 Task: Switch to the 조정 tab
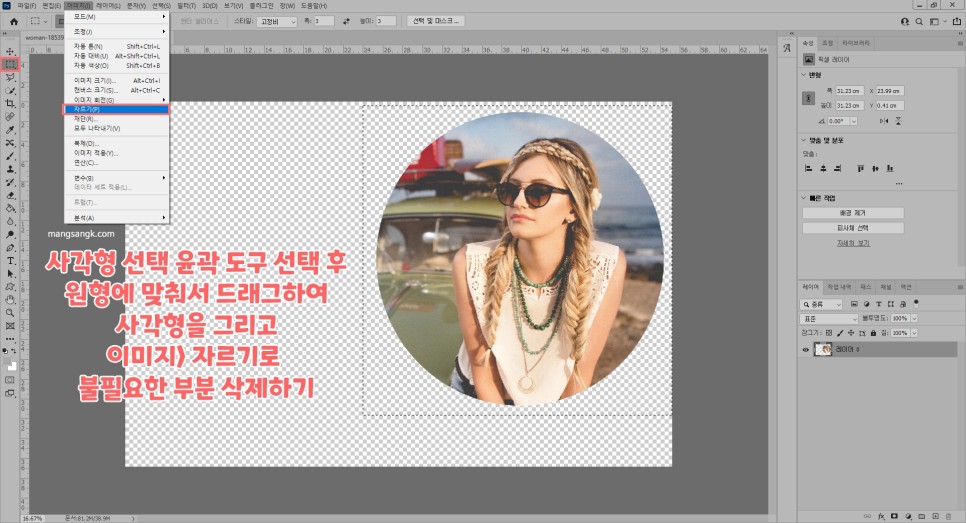click(x=827, y=43)
